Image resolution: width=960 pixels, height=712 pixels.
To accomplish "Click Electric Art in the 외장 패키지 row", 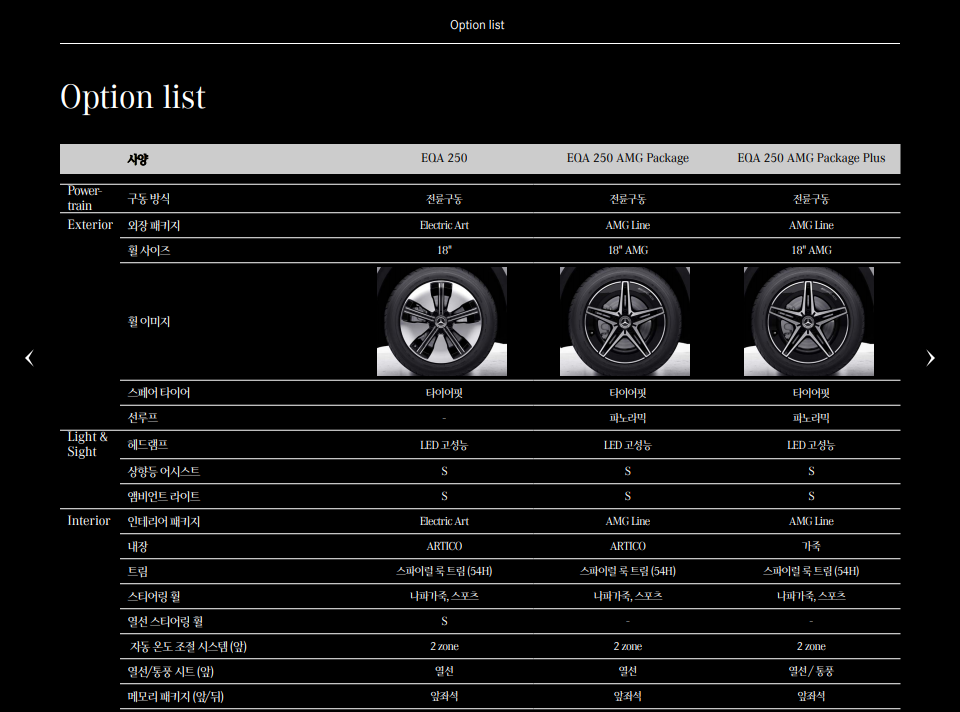I will (444, 225).
